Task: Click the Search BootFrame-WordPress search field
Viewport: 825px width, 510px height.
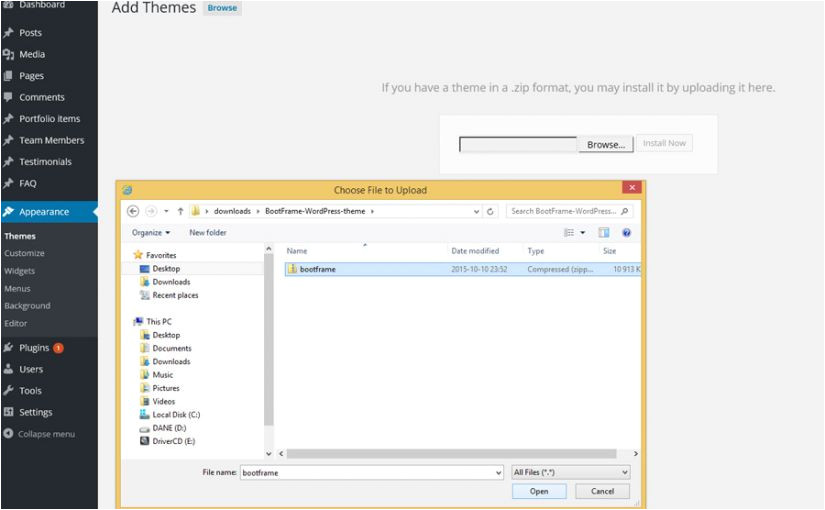Action: (565, 212)
